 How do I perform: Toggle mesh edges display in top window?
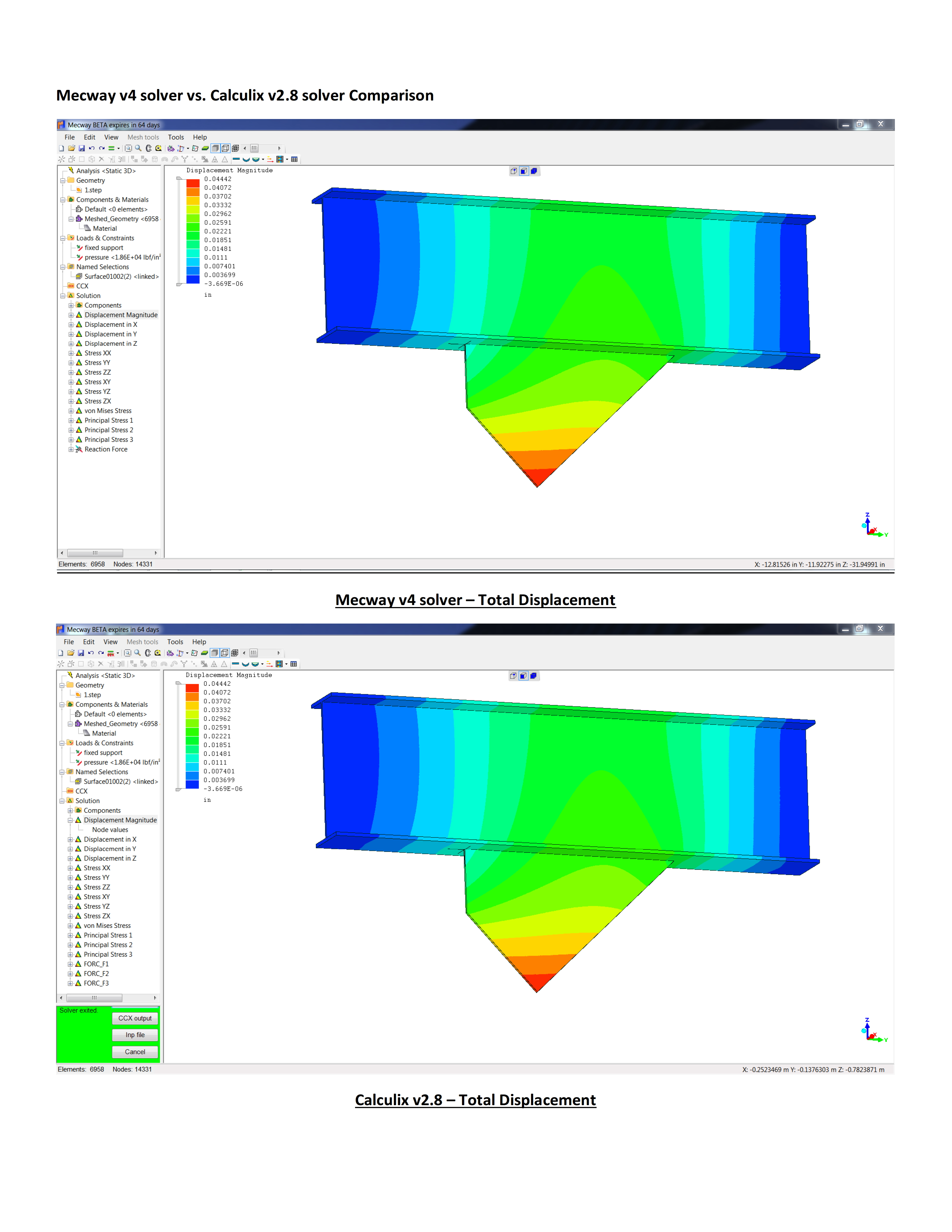pyautogui.click(x=235, y=148)
